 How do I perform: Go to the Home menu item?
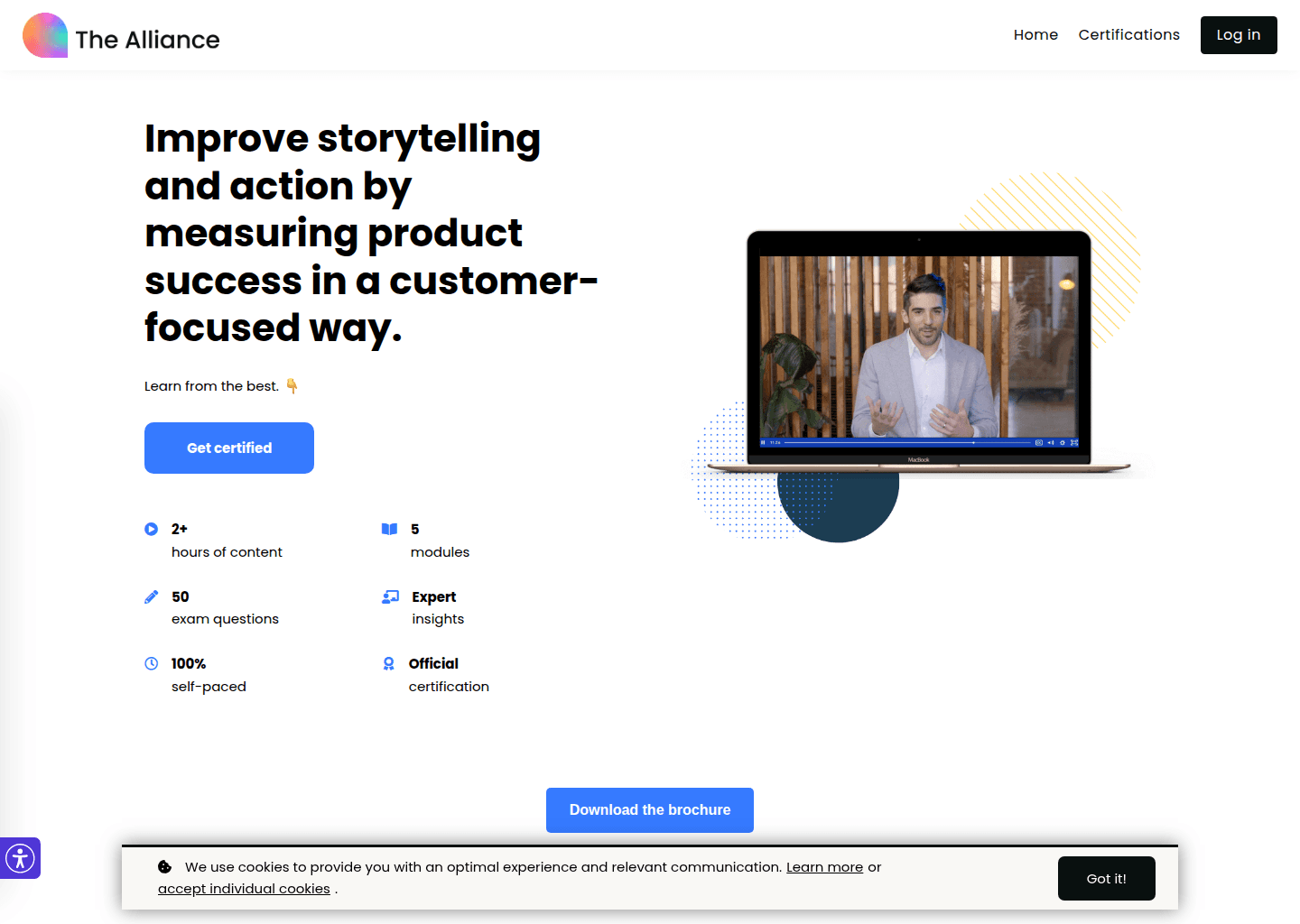[1035, 34]
